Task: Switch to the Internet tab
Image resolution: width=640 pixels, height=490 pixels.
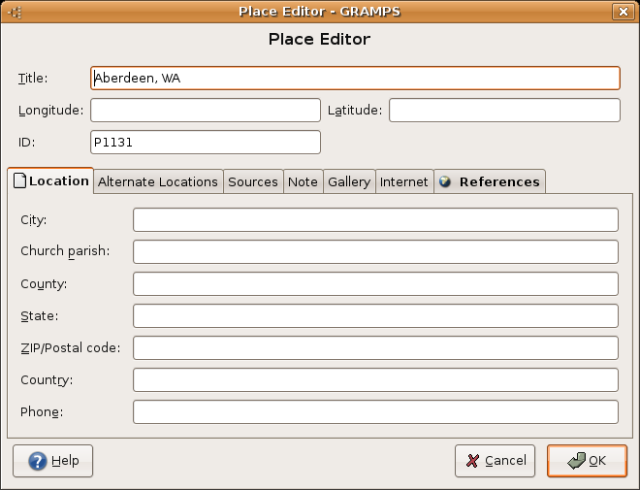Action: pyautogui.click(x=404, y=182)
